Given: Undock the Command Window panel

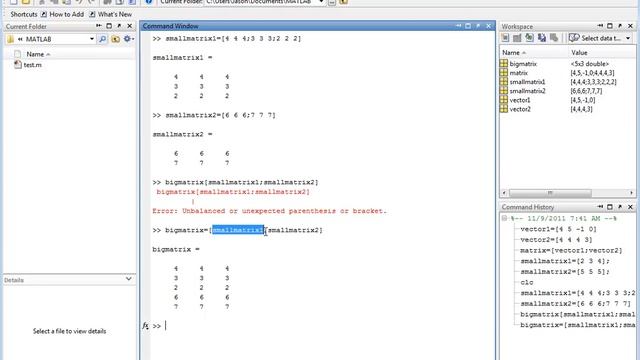Looking at the screenshot, I should 478,26.
